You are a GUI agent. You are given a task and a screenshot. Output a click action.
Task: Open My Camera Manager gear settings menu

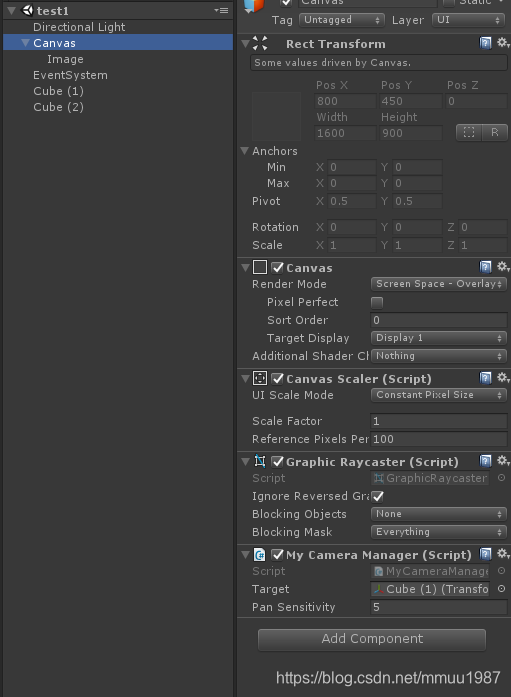click(x=503, y=553)
